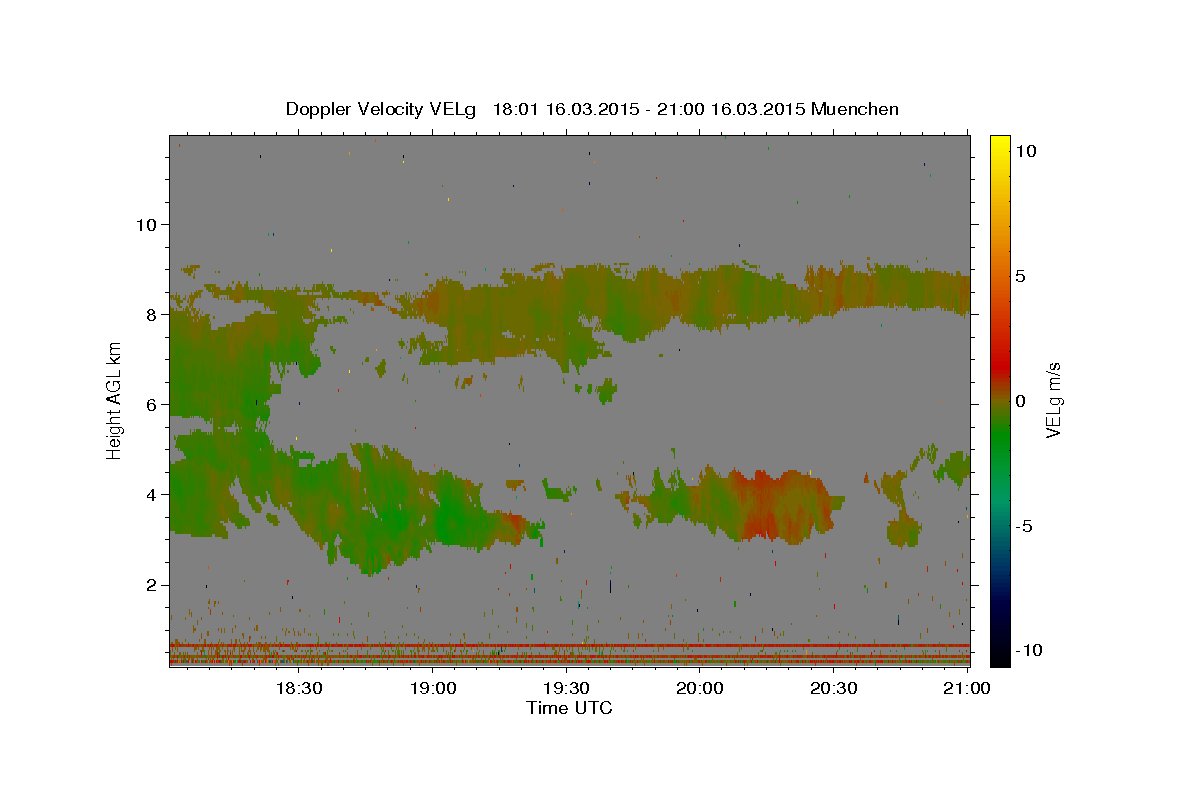The image size is (1200, 800).
Task: Click the height tick label 10
Action: [146, 224]
